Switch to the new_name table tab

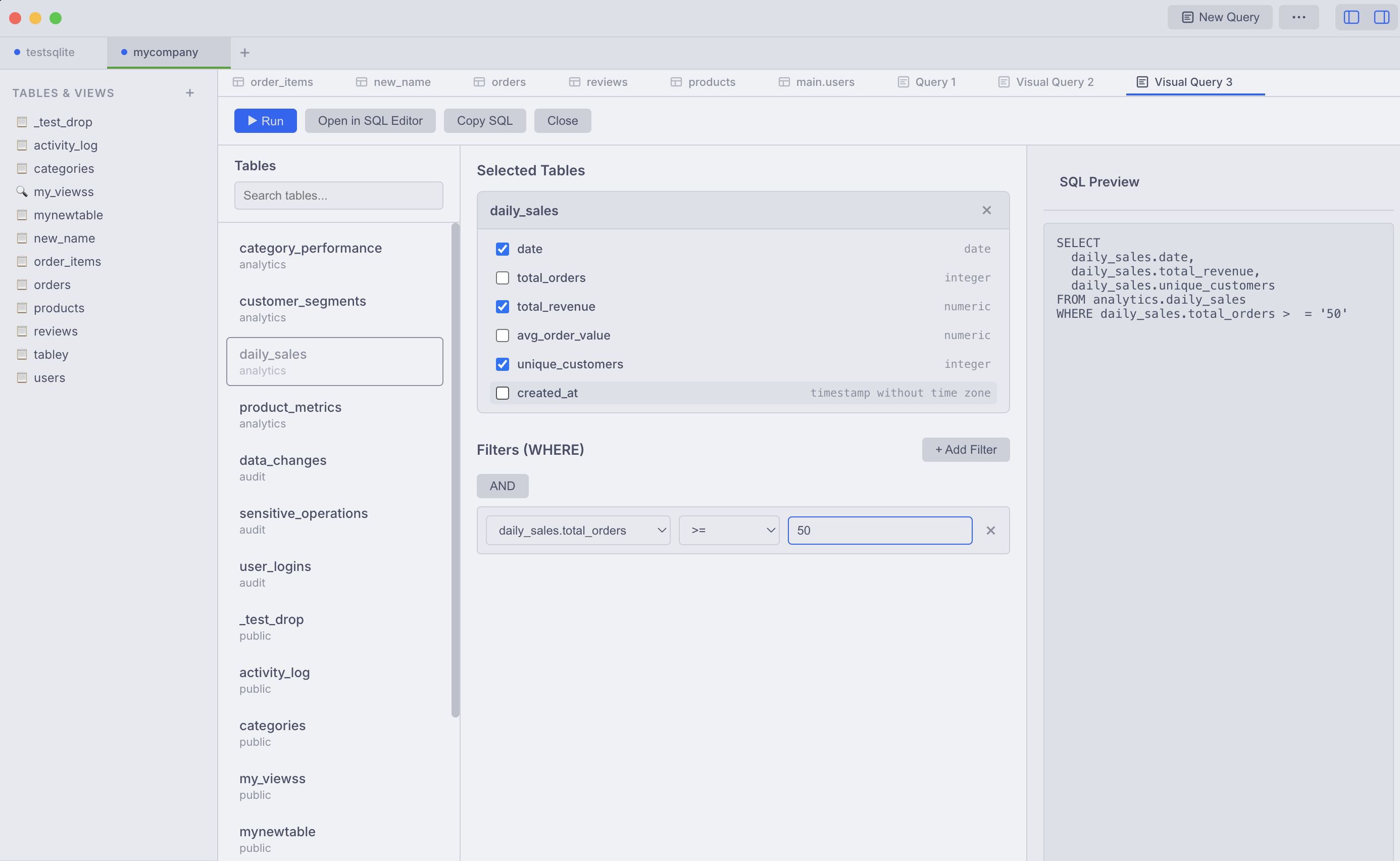pyautogui.click(x=393, y=82)
